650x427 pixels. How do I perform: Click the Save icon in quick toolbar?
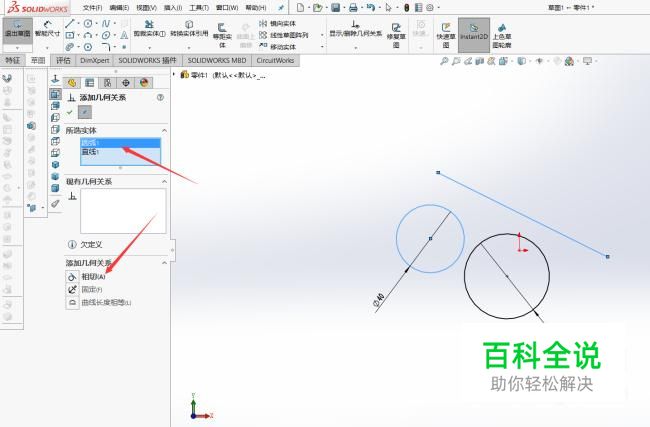point(335,7)
